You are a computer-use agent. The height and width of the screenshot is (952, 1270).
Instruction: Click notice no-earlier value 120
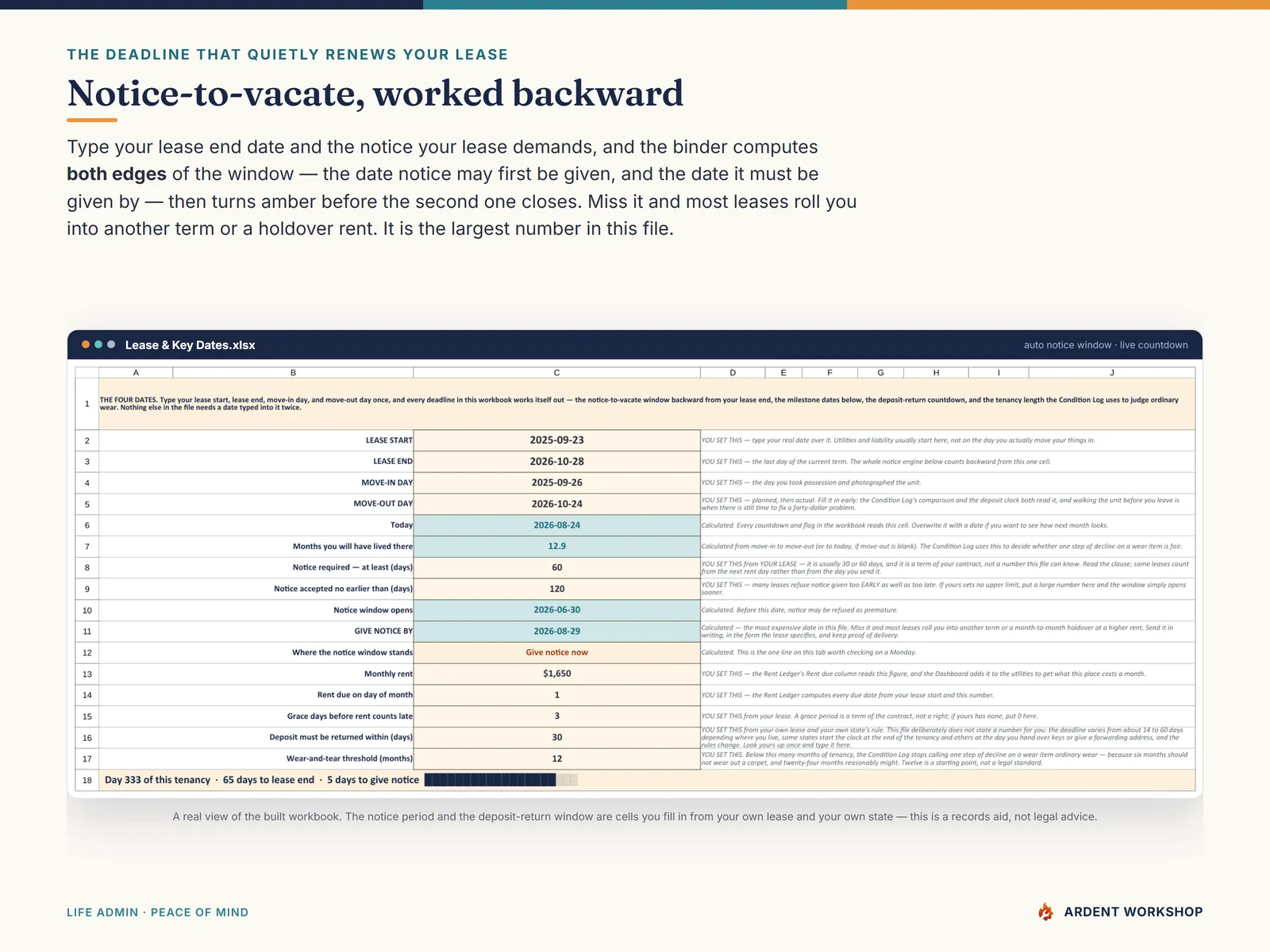pos(556,589)
